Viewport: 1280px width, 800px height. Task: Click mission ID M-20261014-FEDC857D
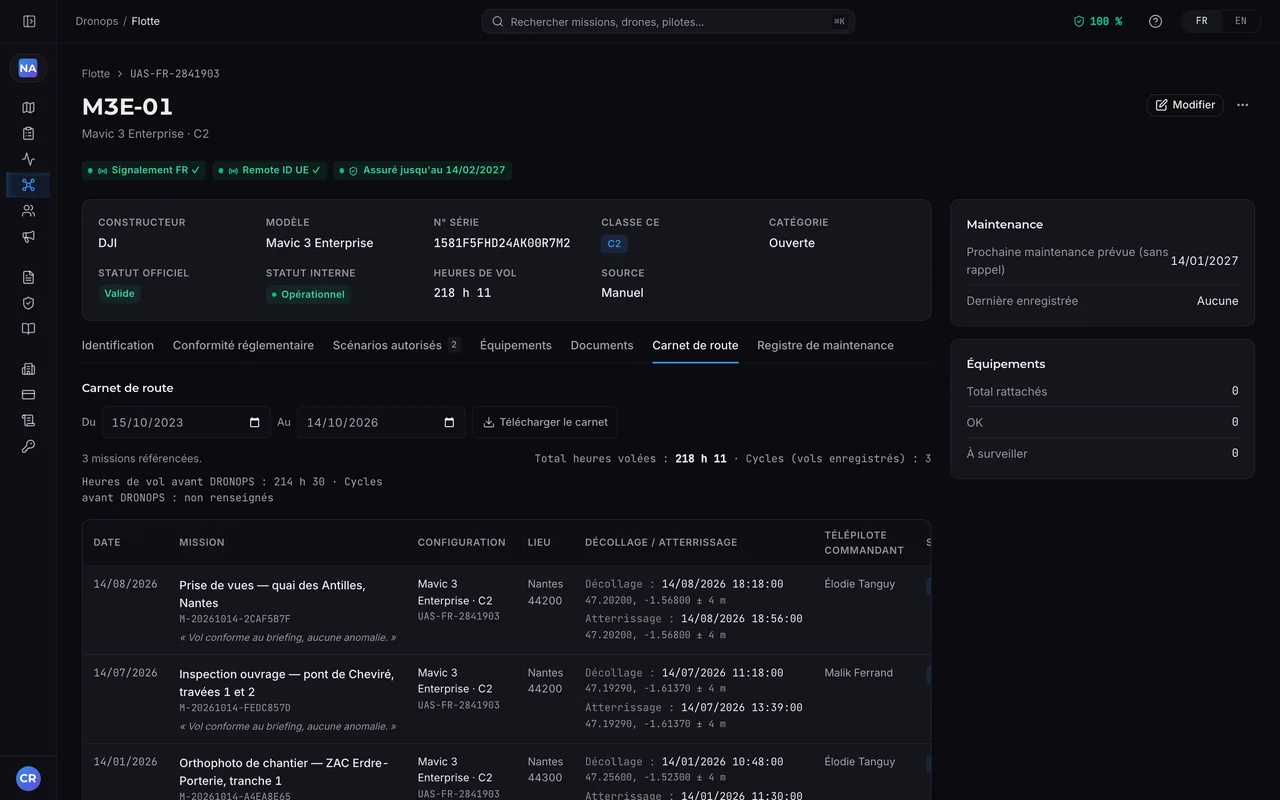pos(235,708)
